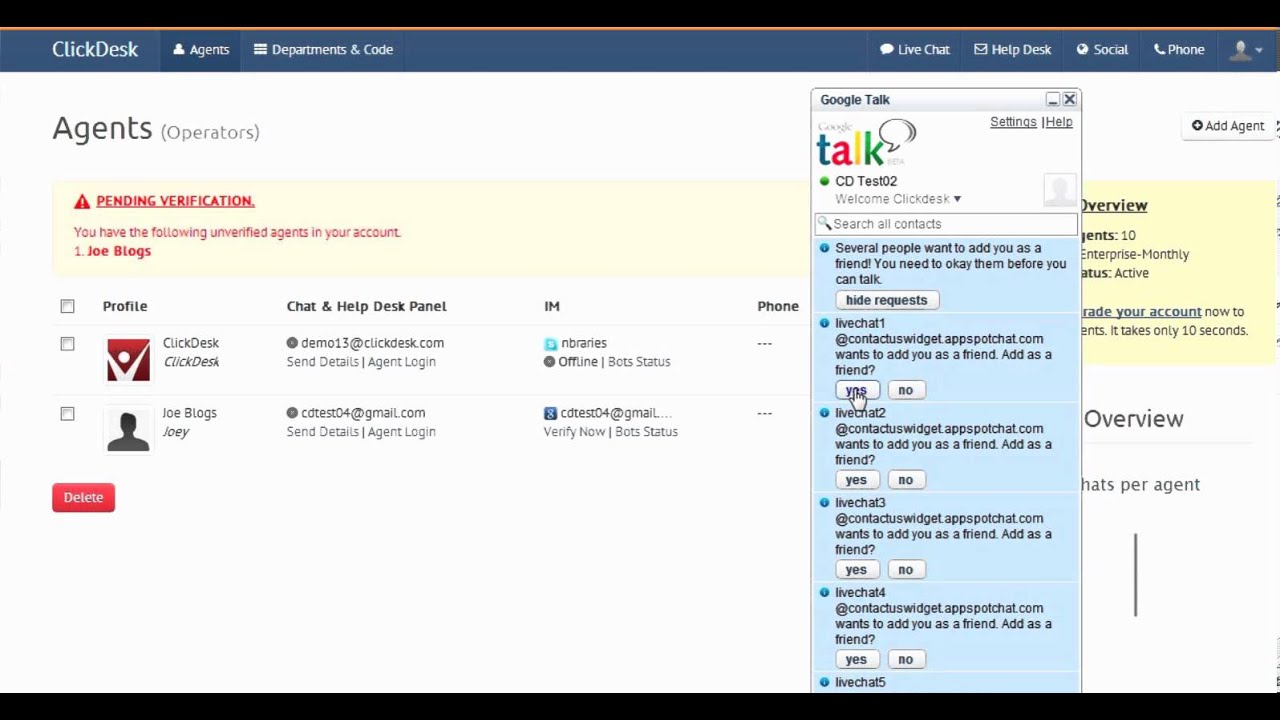Click the info icon beside livechat3
Viewport: 1280px width, 720px height.
coord(825,502)
